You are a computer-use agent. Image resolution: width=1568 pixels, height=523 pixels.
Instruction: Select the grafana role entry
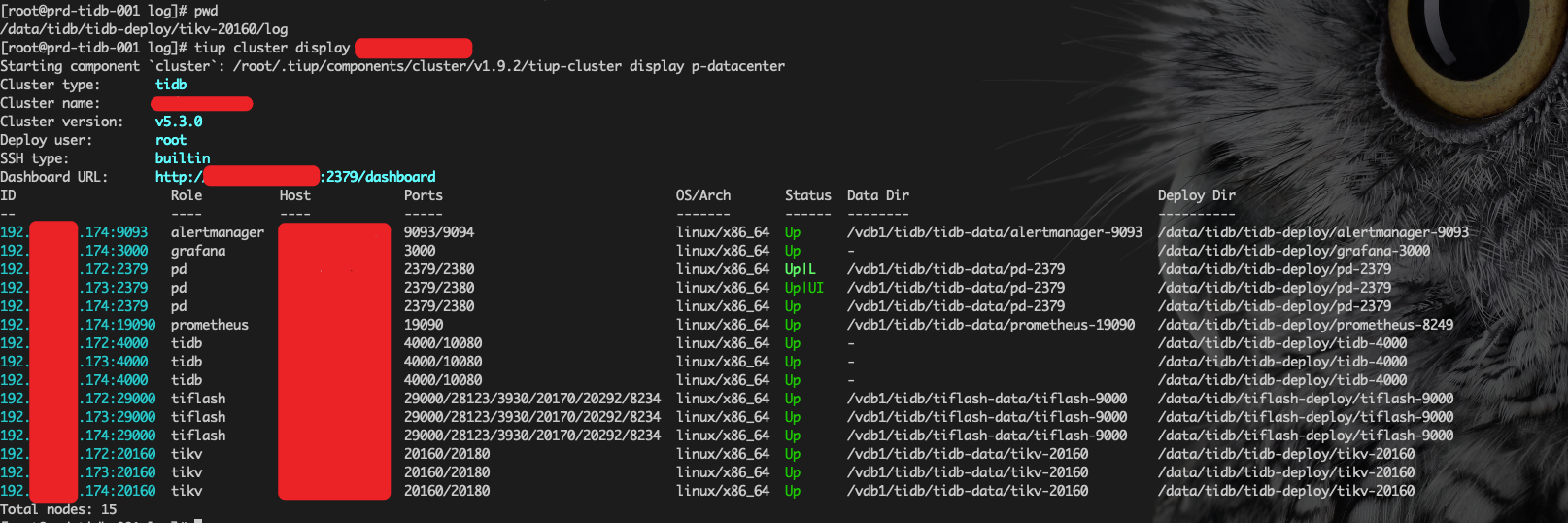click(198, 251)
